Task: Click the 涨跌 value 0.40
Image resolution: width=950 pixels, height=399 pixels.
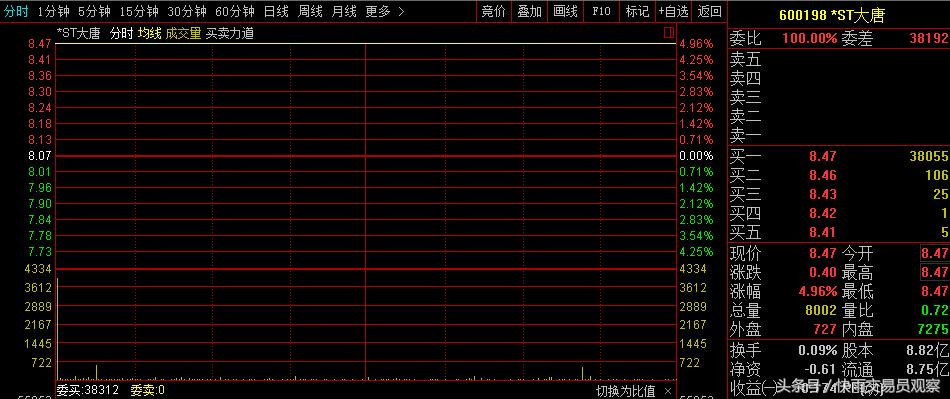Action: tap(823, 272)
